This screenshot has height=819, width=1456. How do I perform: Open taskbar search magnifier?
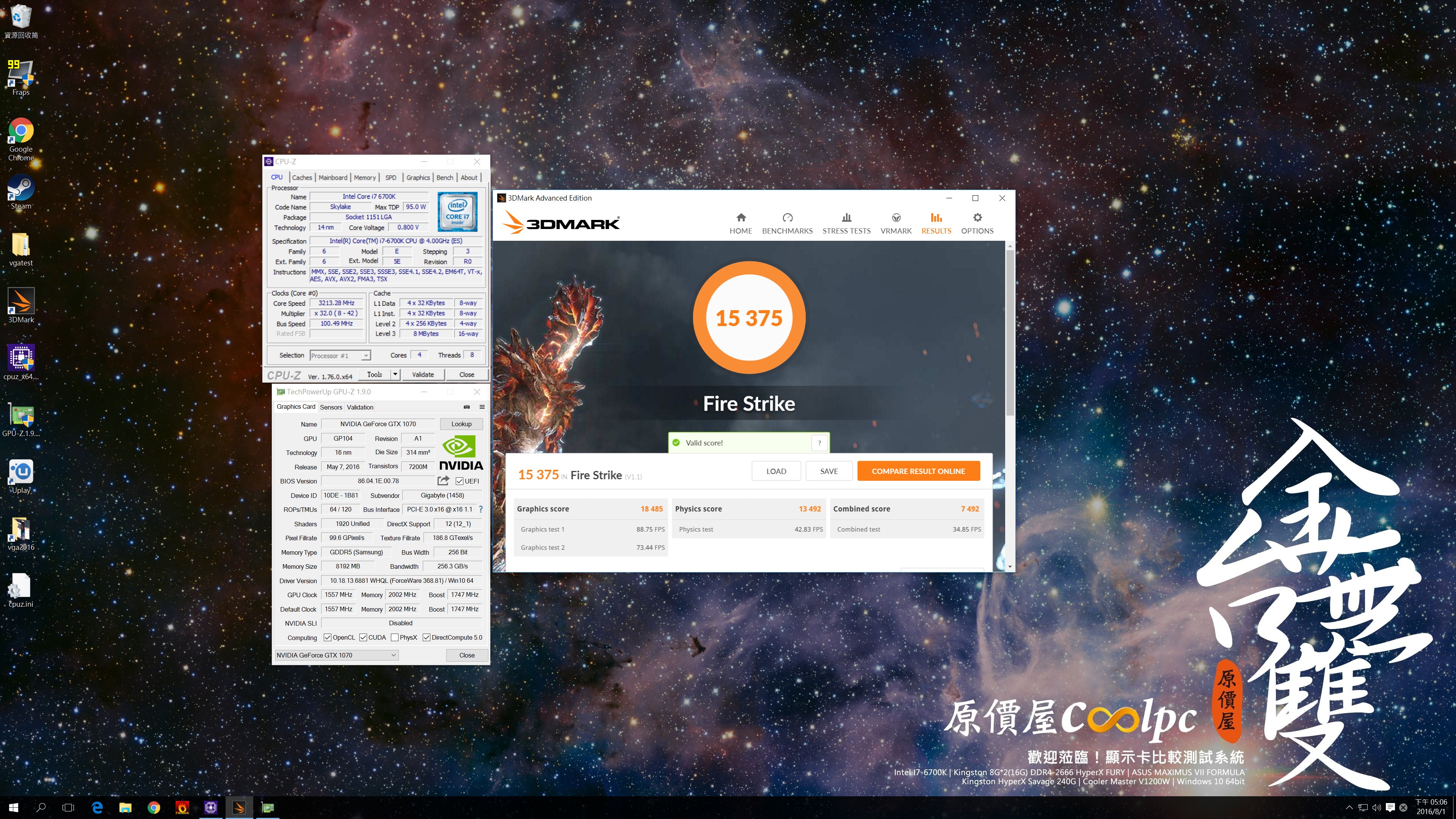[41, 808]
